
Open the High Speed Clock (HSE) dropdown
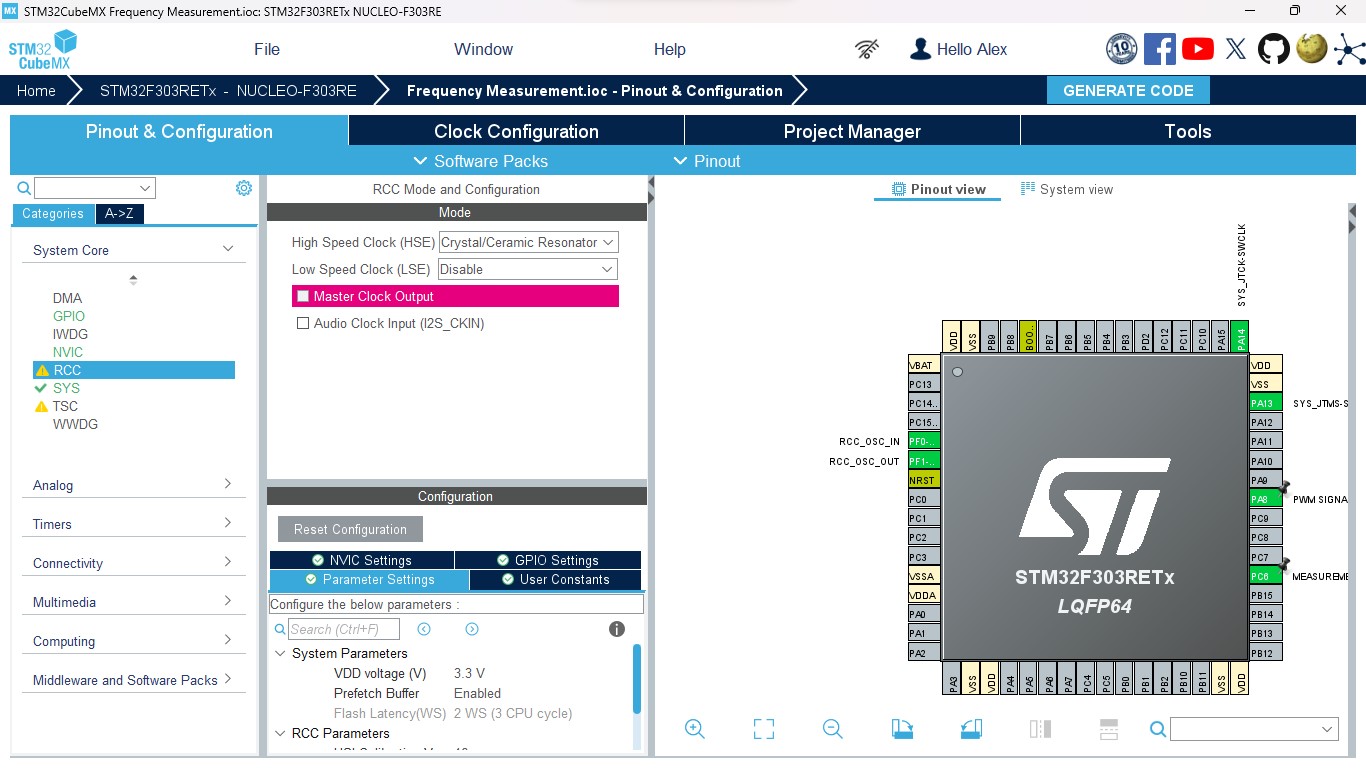point(528,242)
